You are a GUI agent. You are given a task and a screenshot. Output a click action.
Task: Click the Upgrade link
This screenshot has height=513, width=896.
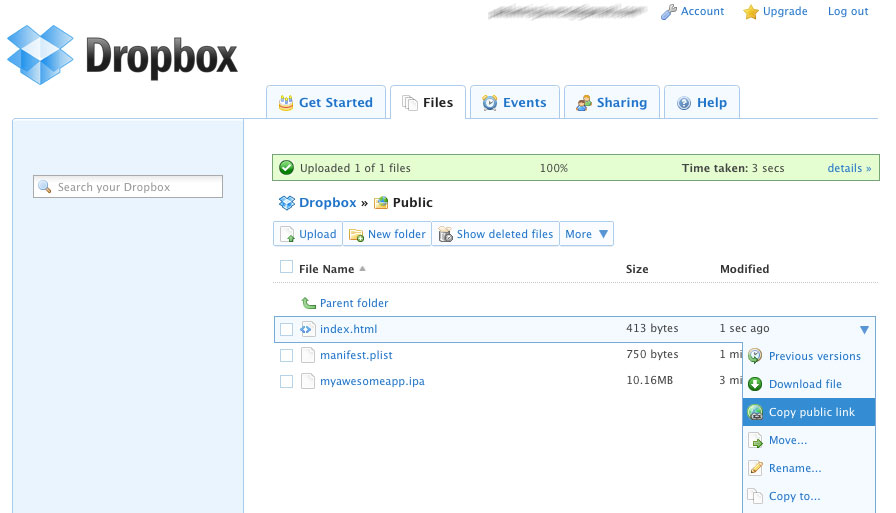(x=785, y=11)
